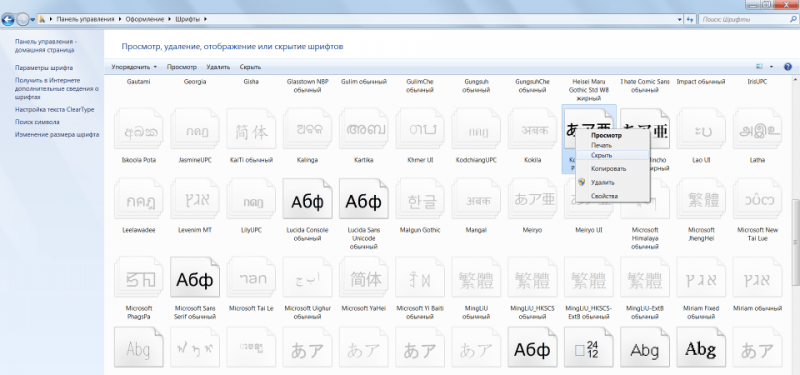Screen dimensions: 800x375
Task: Click the Удалить toolbar button
Action: point(218,67)
